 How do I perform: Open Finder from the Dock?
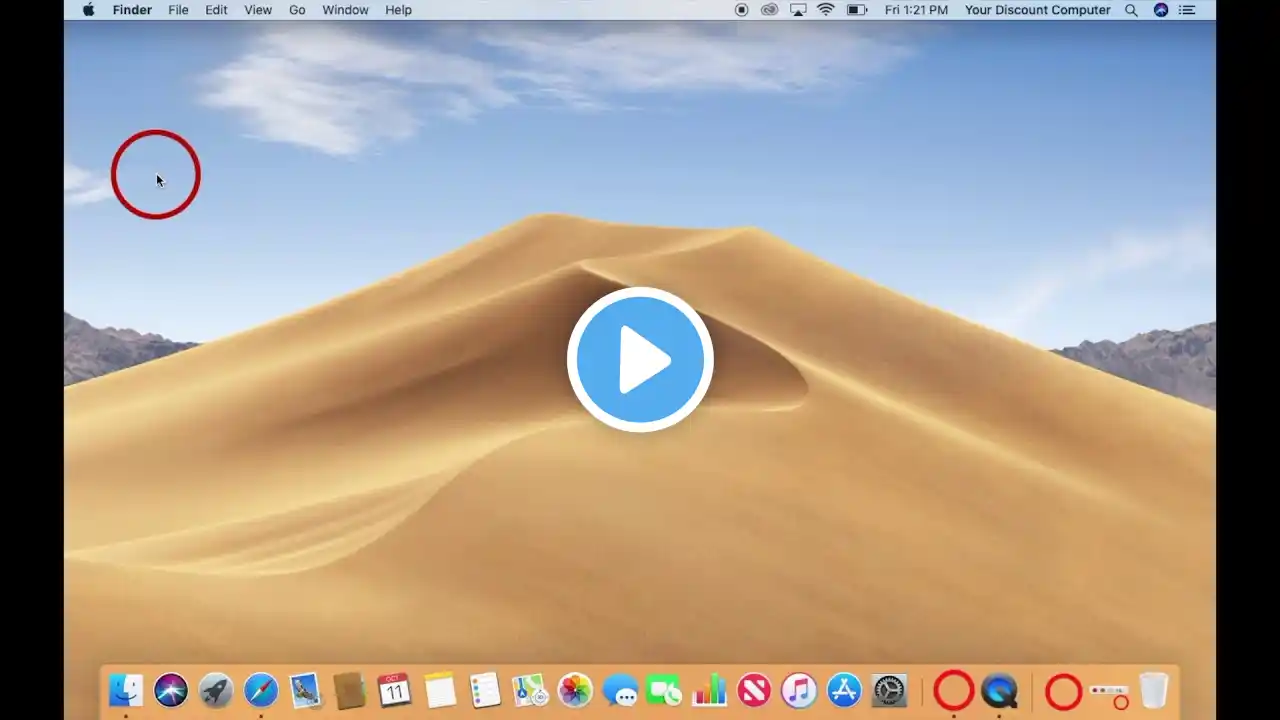pos(126,690)
